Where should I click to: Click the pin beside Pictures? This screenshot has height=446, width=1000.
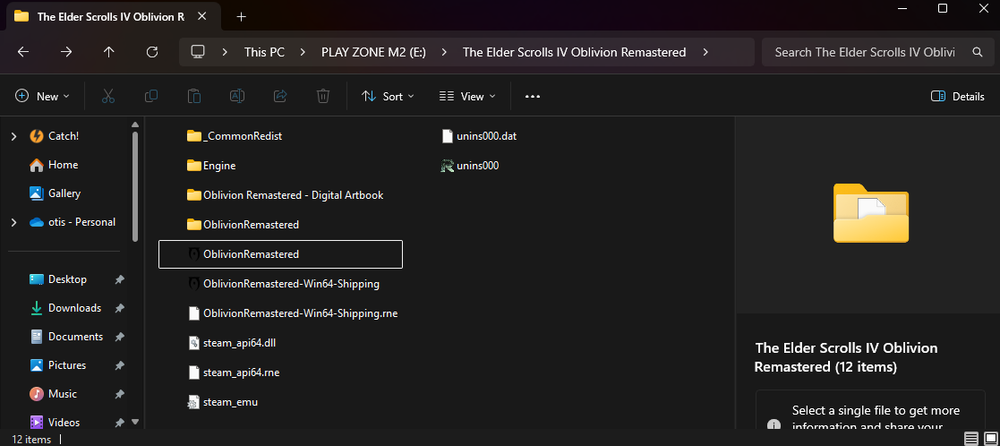click(119, 366)
